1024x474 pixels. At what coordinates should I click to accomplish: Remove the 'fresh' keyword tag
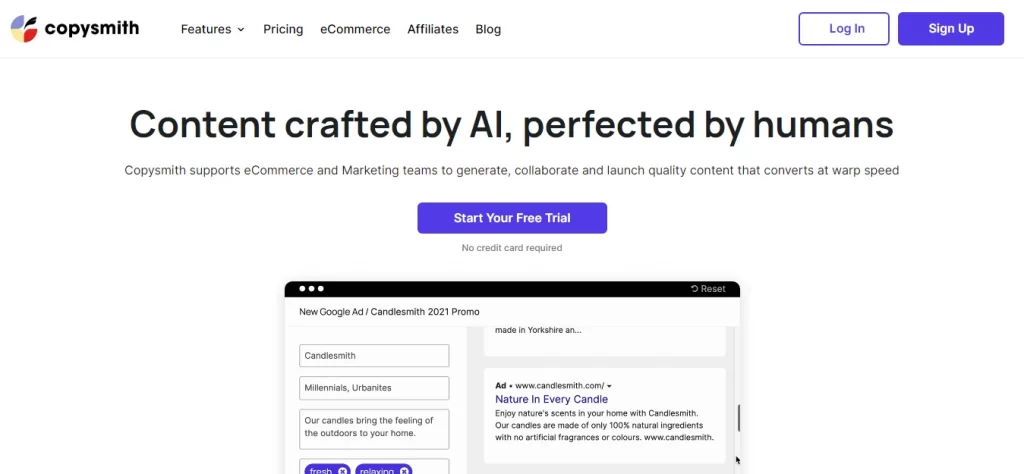pos(343,471)
